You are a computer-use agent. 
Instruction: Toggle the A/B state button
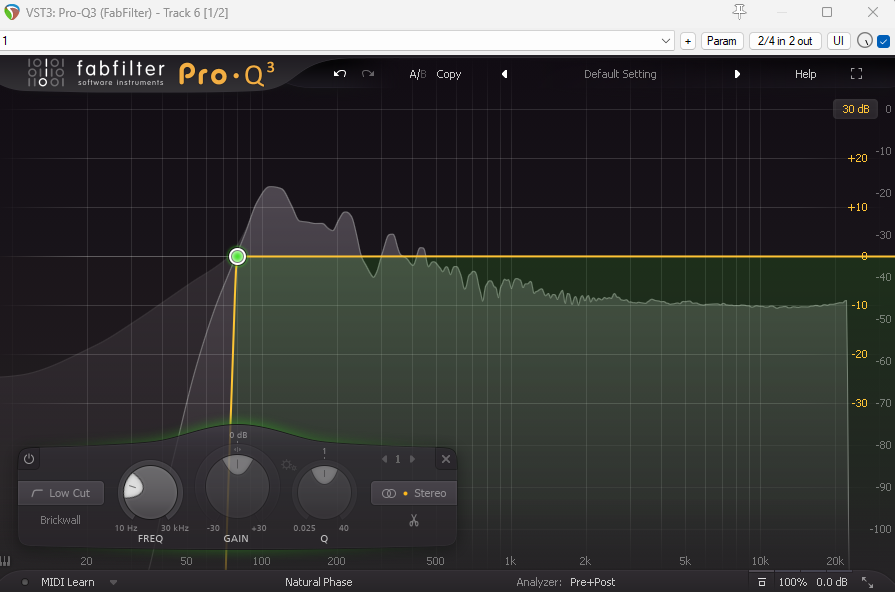pyautogui.click(x=418, y=74)
